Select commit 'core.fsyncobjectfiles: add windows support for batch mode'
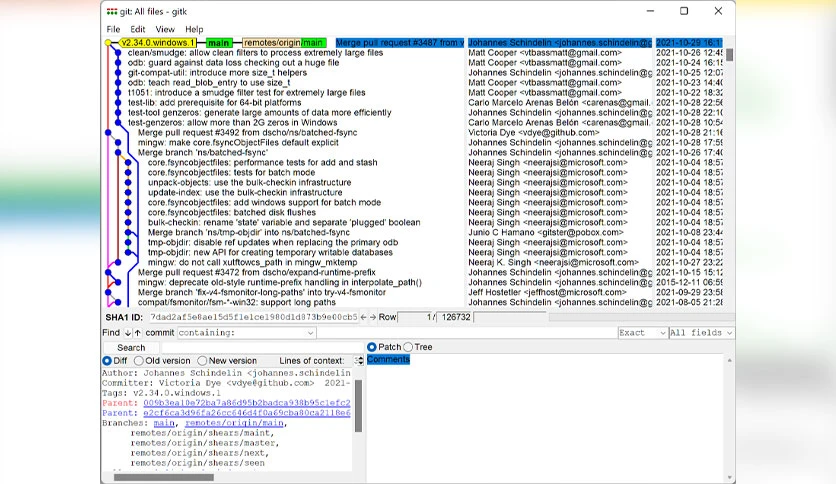 pos(264,203)
